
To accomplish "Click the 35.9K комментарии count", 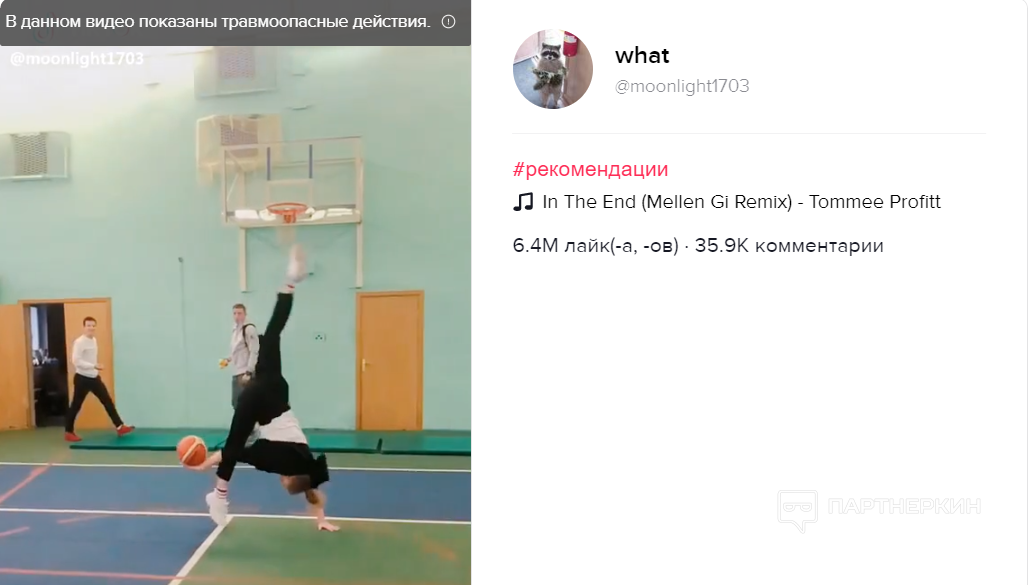I will tap(788, 245).
